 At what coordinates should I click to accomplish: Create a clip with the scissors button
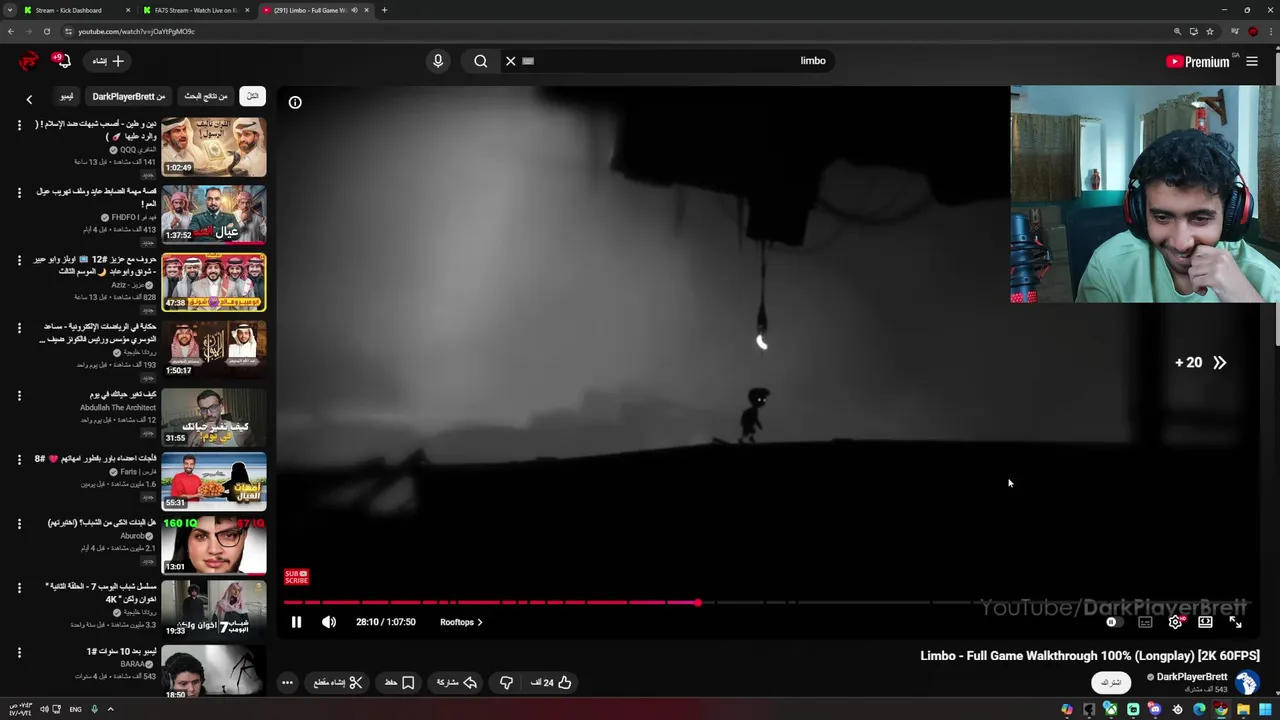(338, 682)
